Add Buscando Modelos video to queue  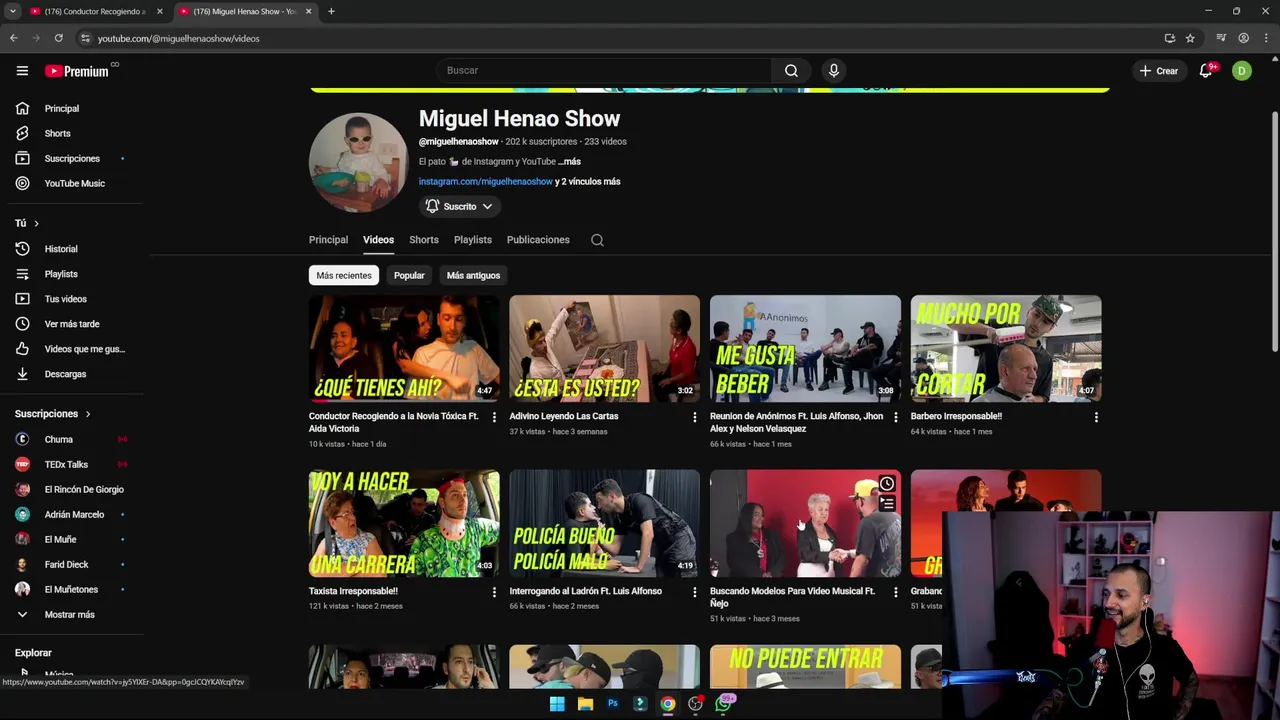(x=887, y=504)
